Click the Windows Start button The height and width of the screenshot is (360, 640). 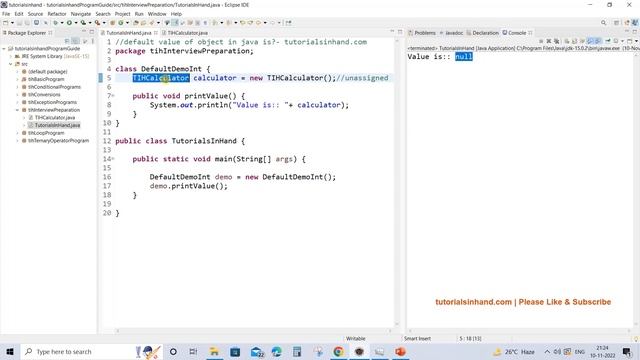coord(10,351)
